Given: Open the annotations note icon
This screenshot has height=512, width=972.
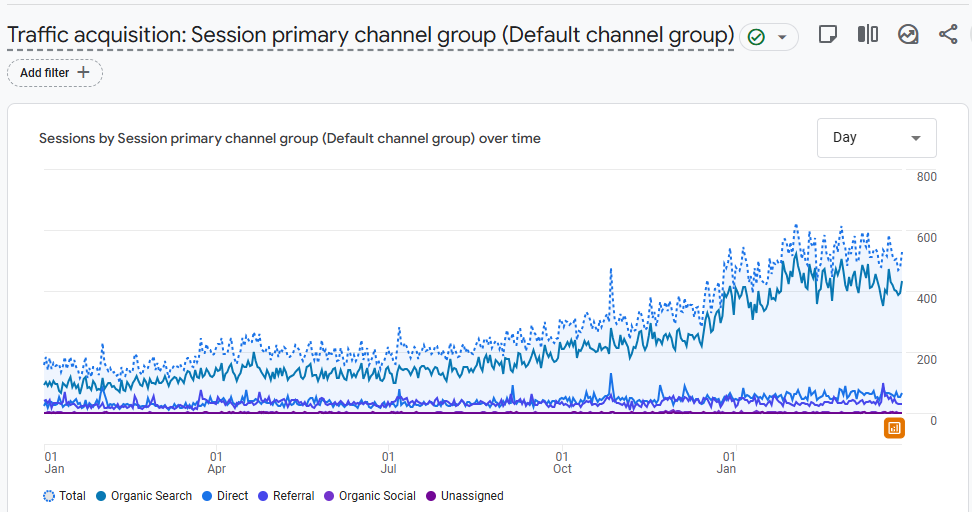Looking at the screenshot, I should click(x=827, y=35).
